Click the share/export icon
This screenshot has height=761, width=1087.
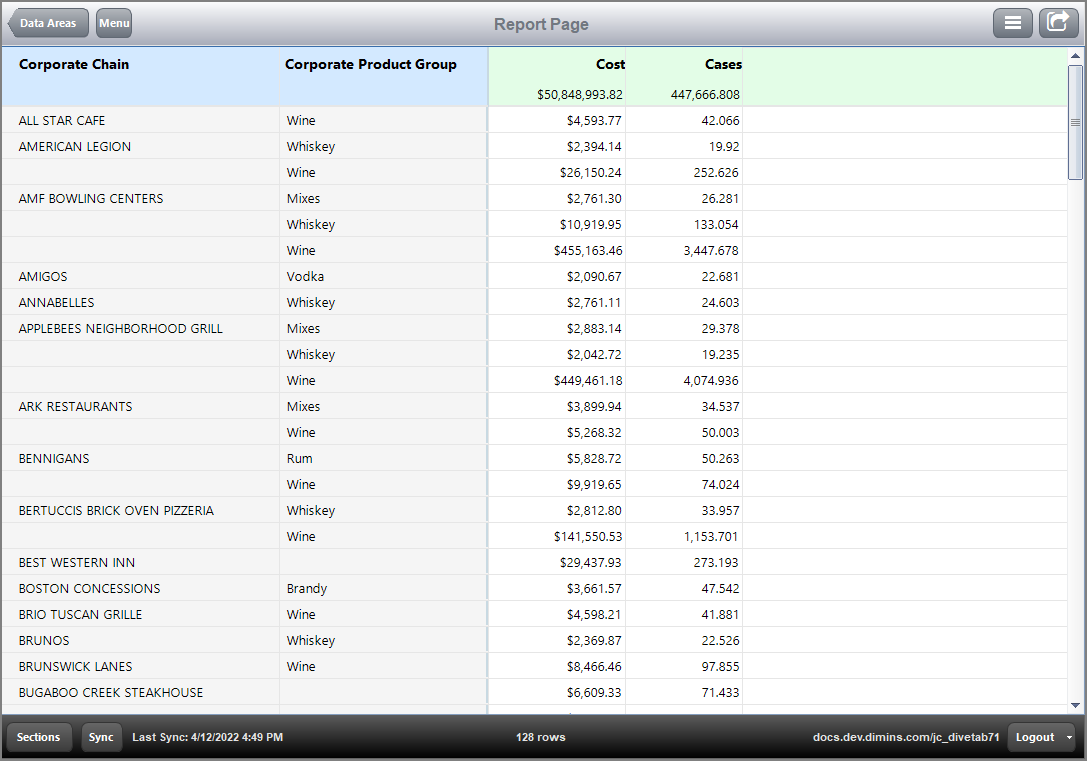tap(1059, 22)
